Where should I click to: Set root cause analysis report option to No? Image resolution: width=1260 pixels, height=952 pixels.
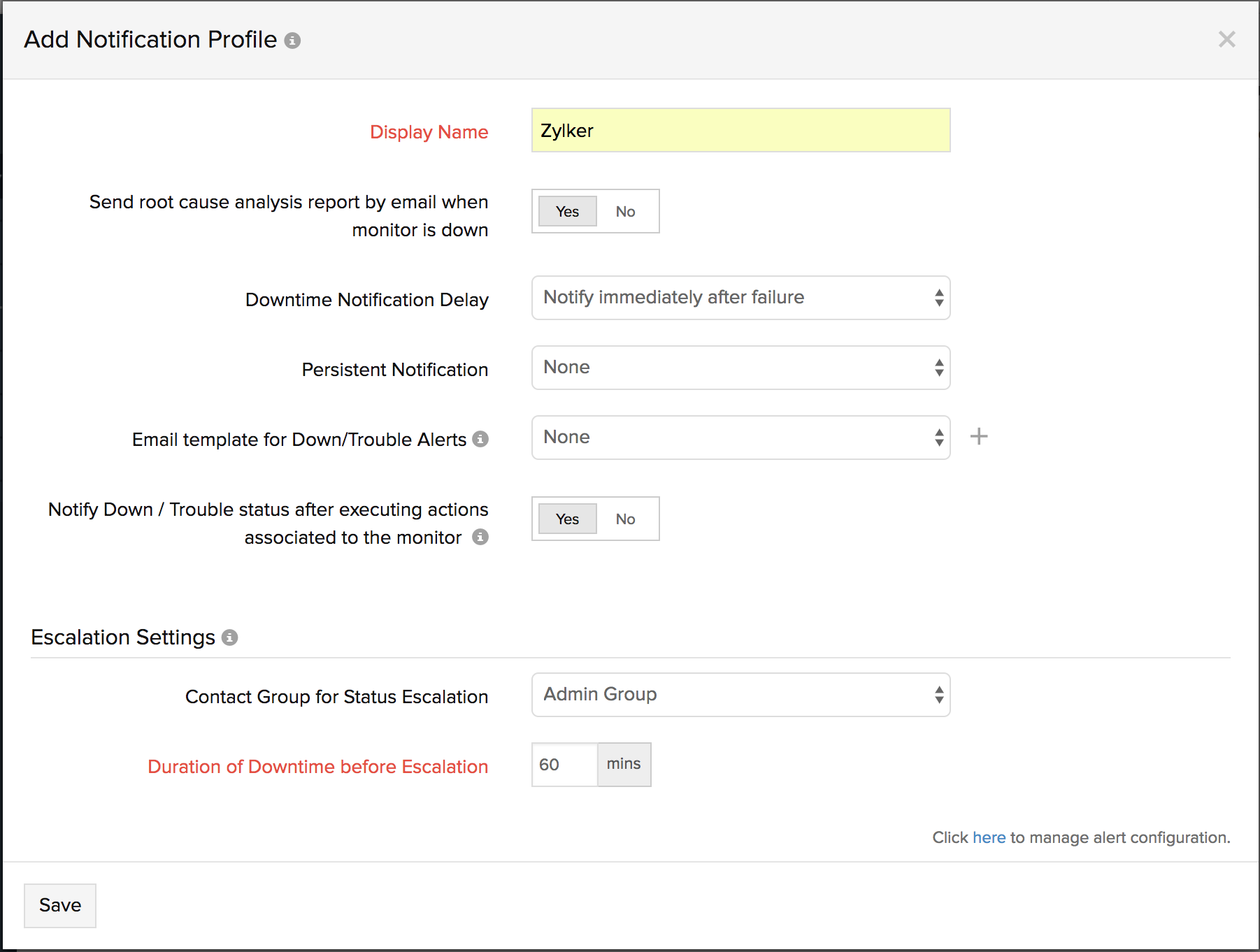(x=626, y=211)
